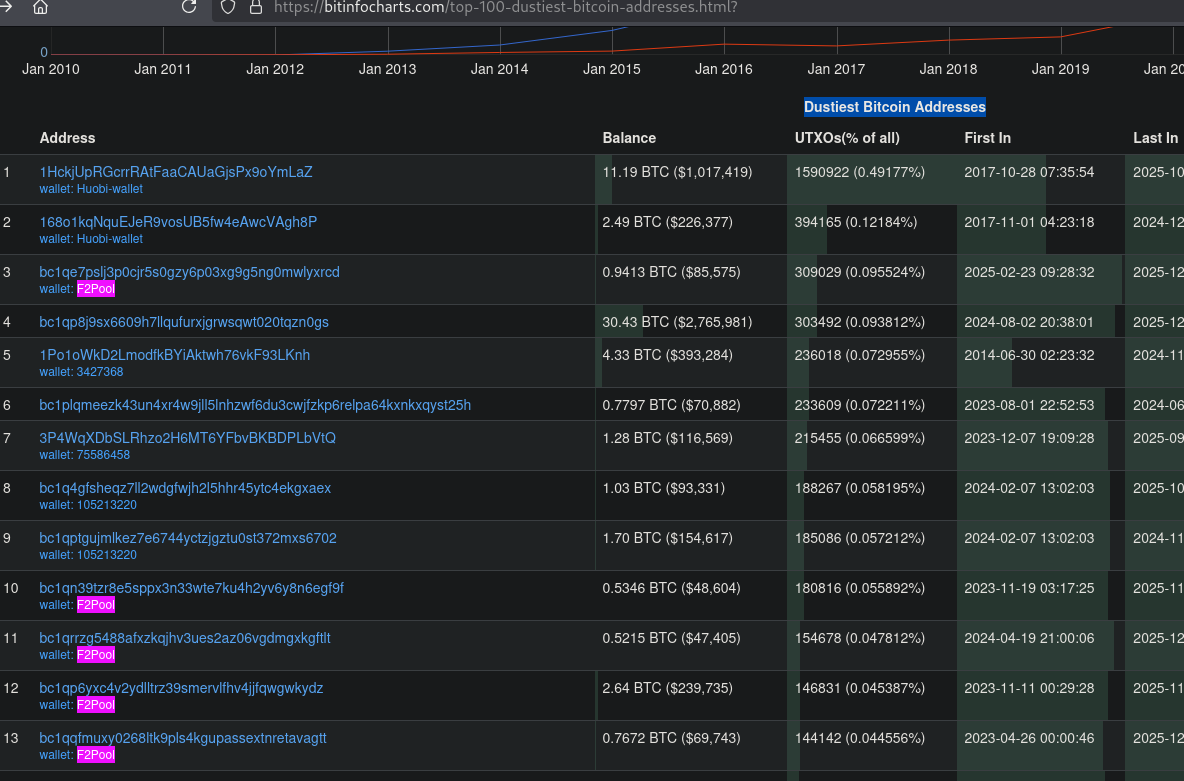Select first-in date 2025-02-23 09:28:32

(1029, 272)
